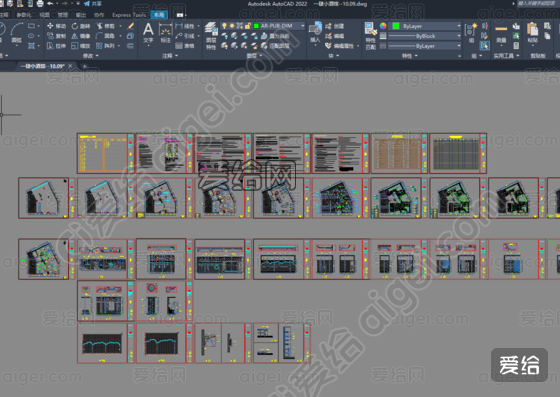
Task: Click the Share (共享) button
Action: 93,4
